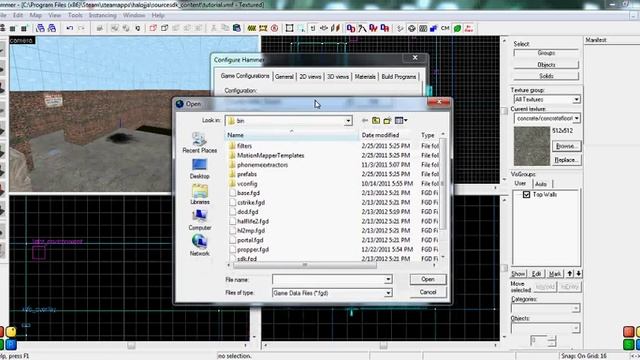Switch to the General tab in Configure Hammer
640x360 pixels.
tap(284, 77)
